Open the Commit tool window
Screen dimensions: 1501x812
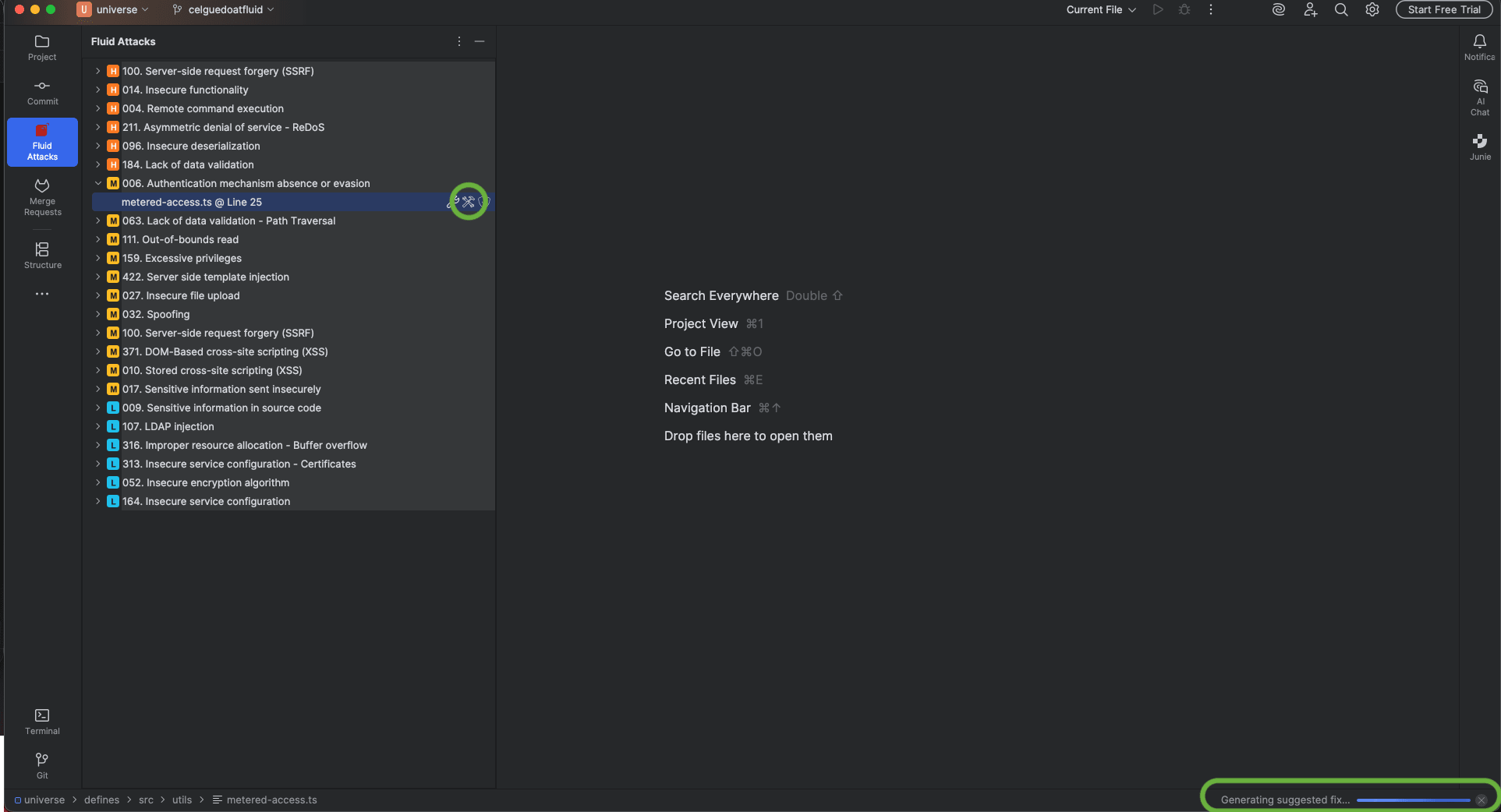pos(42,92)
